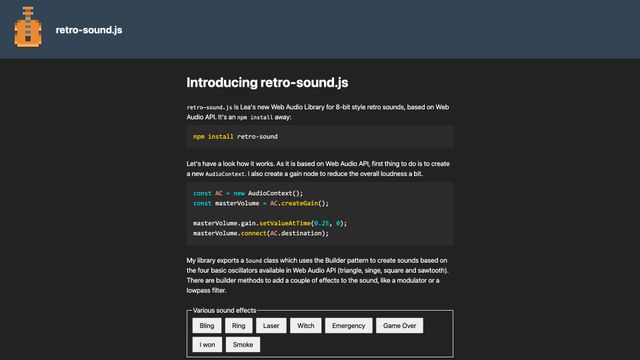640x360 pixels.
Task: Play the Witch sound effect
Action: pyautogui.click(x=306, y=326)
